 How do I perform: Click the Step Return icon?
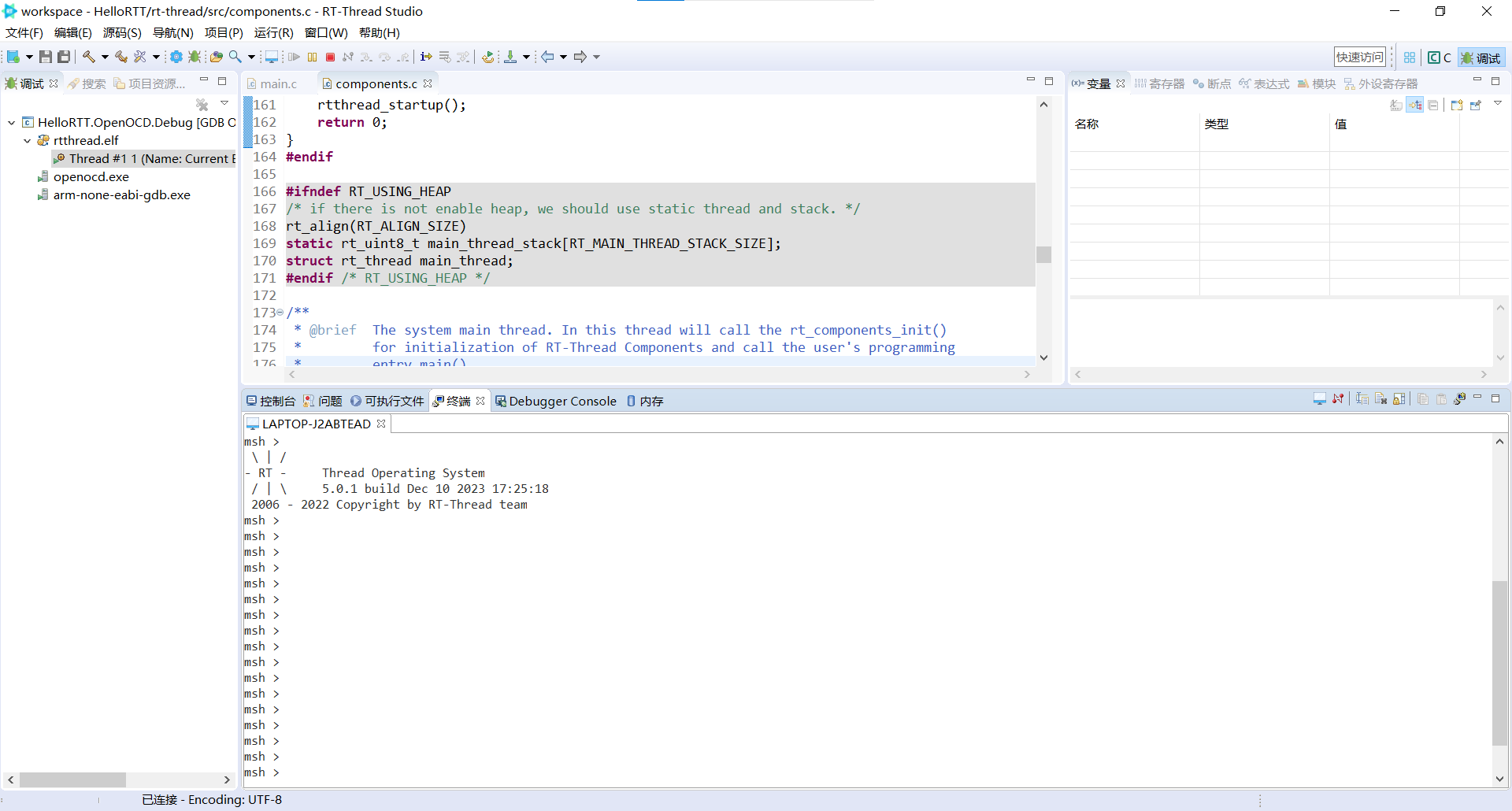403,57
